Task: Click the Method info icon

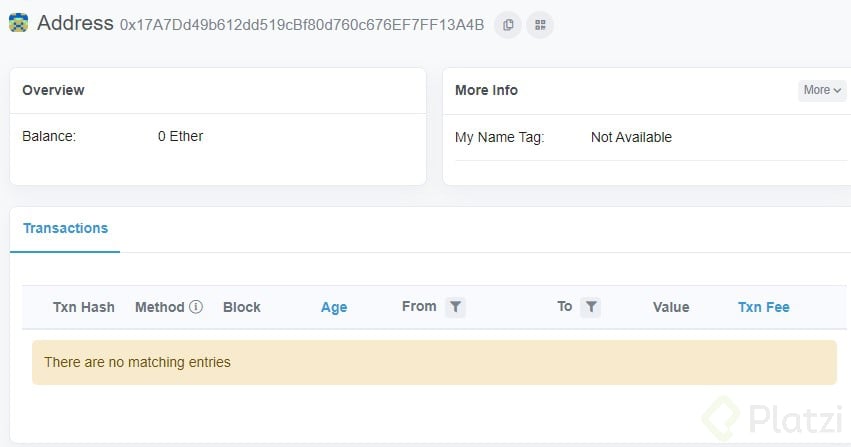Action: 196,307
